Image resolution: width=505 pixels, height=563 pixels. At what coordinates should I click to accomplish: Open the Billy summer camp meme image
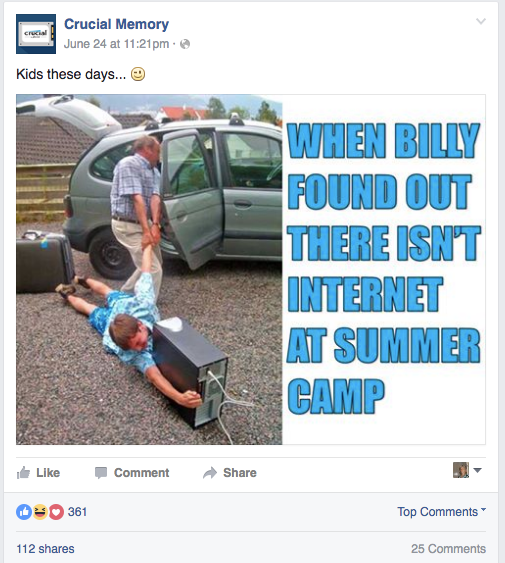click(x=251, y=269)
